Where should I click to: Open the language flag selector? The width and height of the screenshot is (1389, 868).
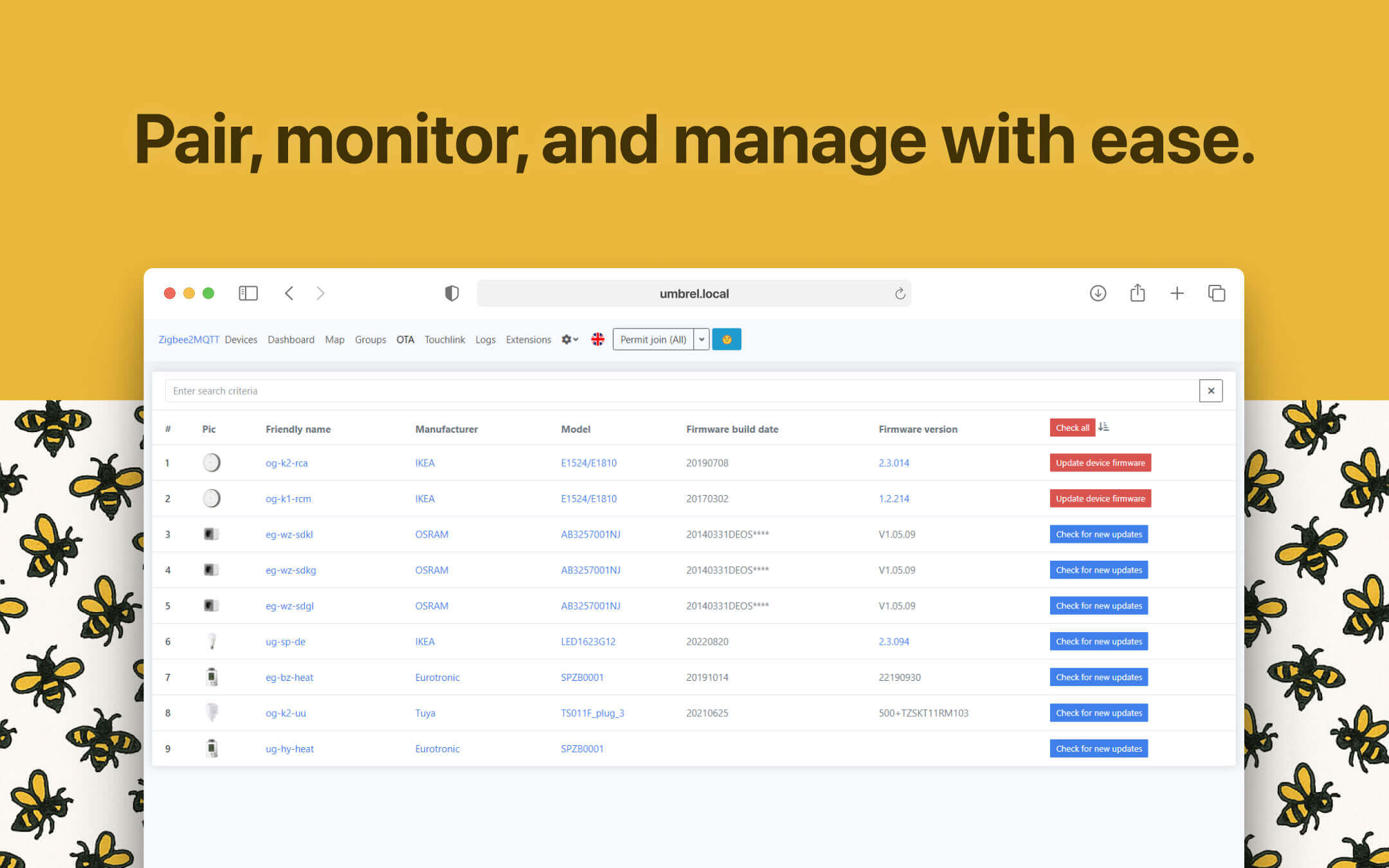[x=597, y=339]
